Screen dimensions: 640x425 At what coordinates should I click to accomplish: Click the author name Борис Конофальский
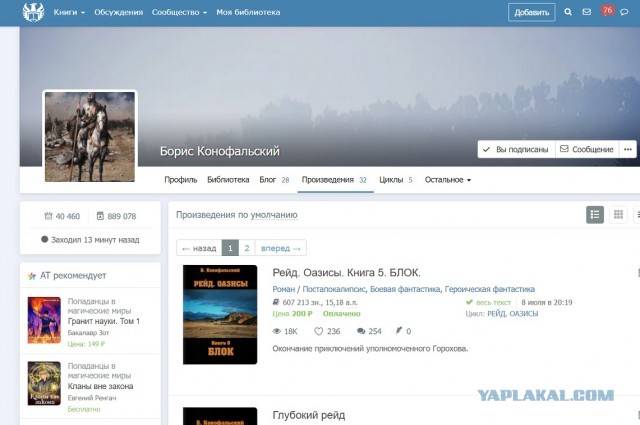click(x=220, y=151)
